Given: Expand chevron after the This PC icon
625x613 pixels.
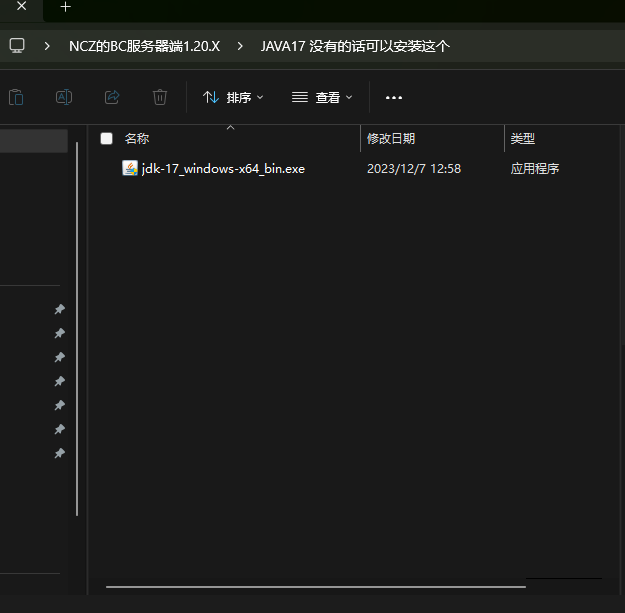Looking at the screenshot, I should click(47, 46).
